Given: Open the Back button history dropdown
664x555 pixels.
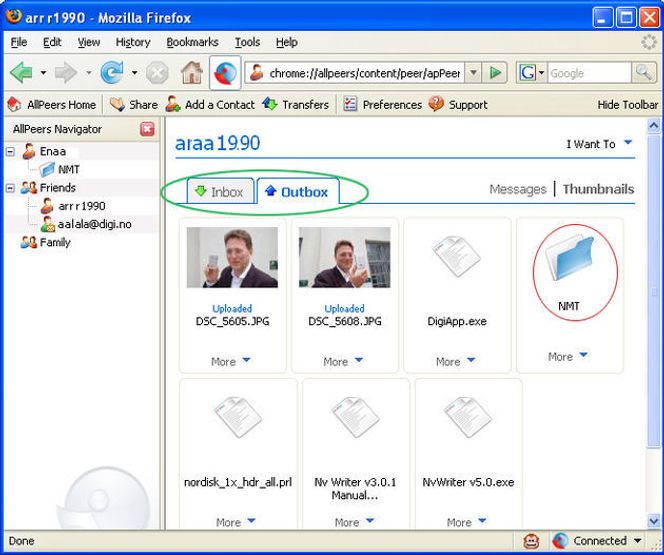Looking at the screenshot, I should coord(43,73).
